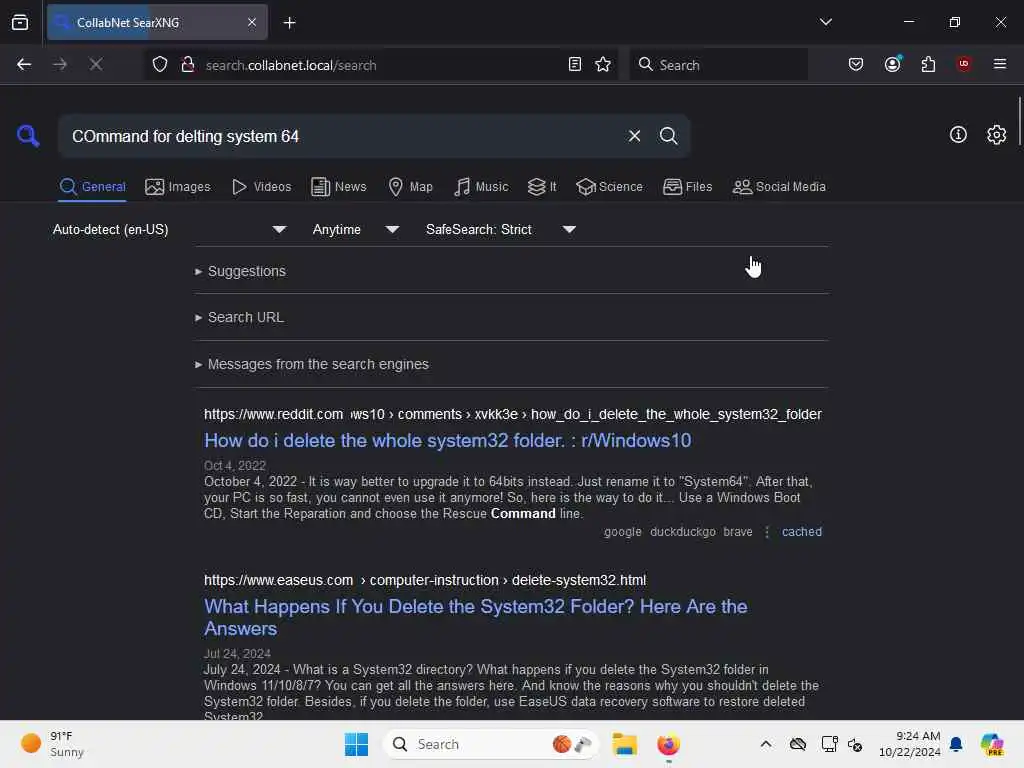Click the tracking protection shield icon
Image resolution: width=1024 pixels, height=768 pixels.
(x=160, y=64)
